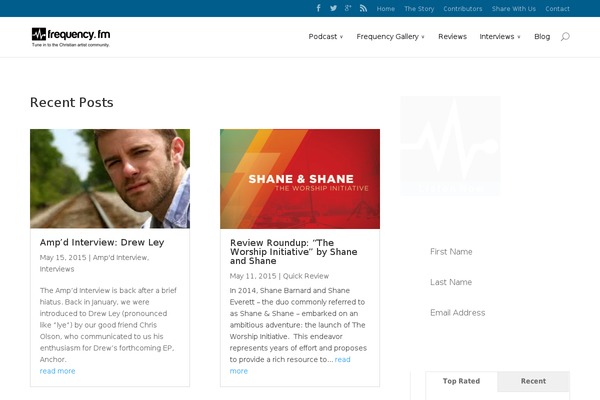Click the search magnifier icon
600x400 pixels.
click(565, 37)
